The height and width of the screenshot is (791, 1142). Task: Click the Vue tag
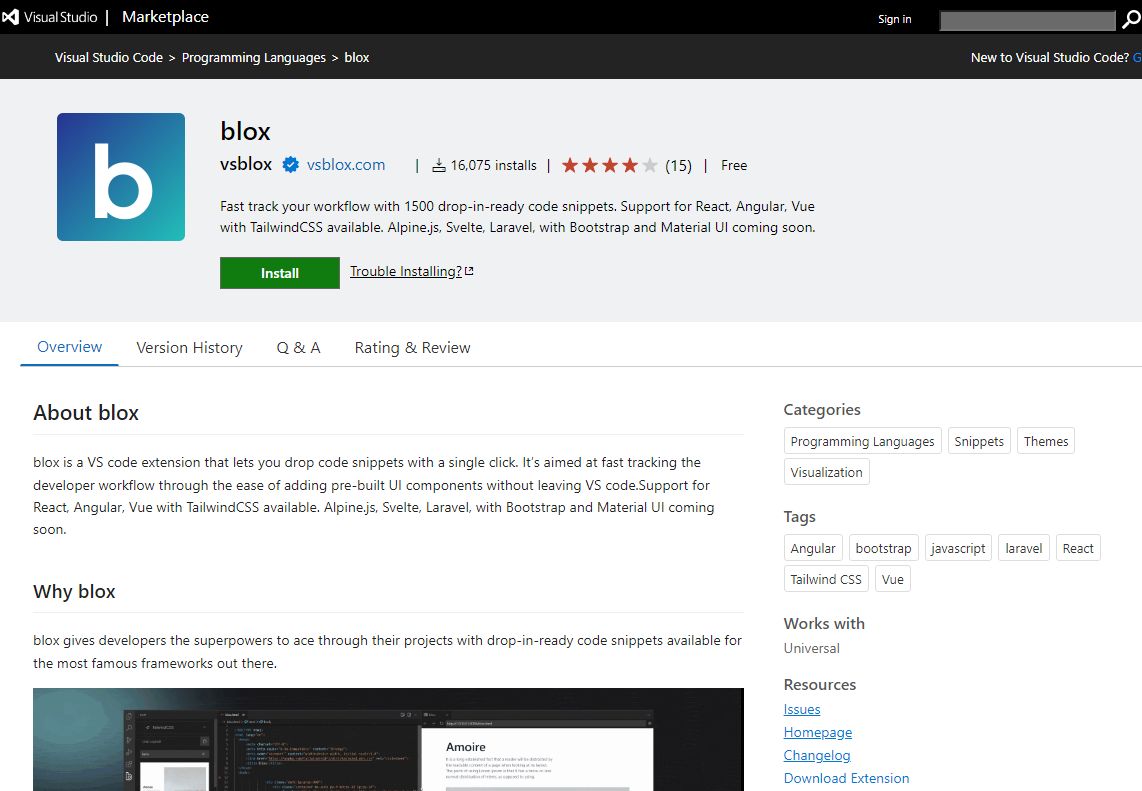click(x=893, y=579)
